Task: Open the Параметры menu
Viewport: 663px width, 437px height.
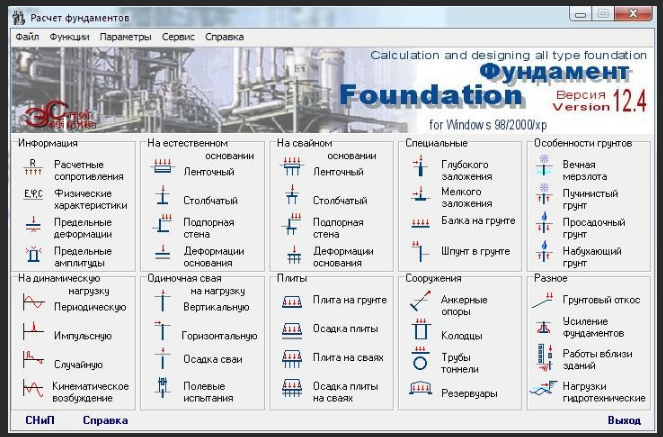Action: pos(126,37)
